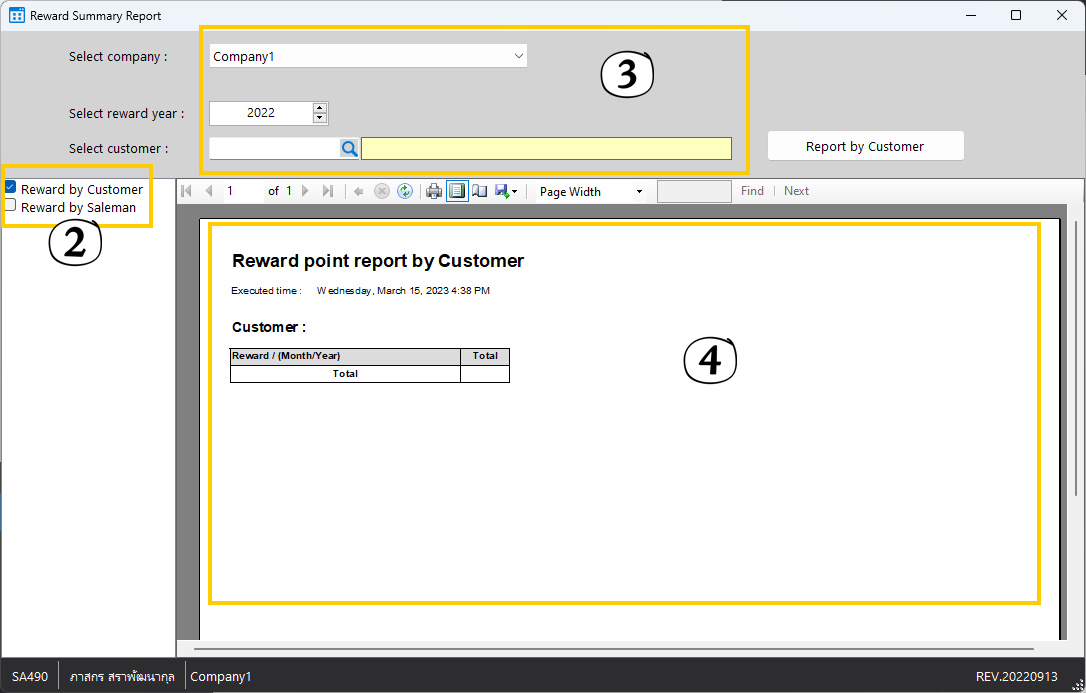Image resolution: width=1086 pixels, height=693 pixels.
Task: Uncheck Reward by Customer checkbox
Action: [10, 188]
